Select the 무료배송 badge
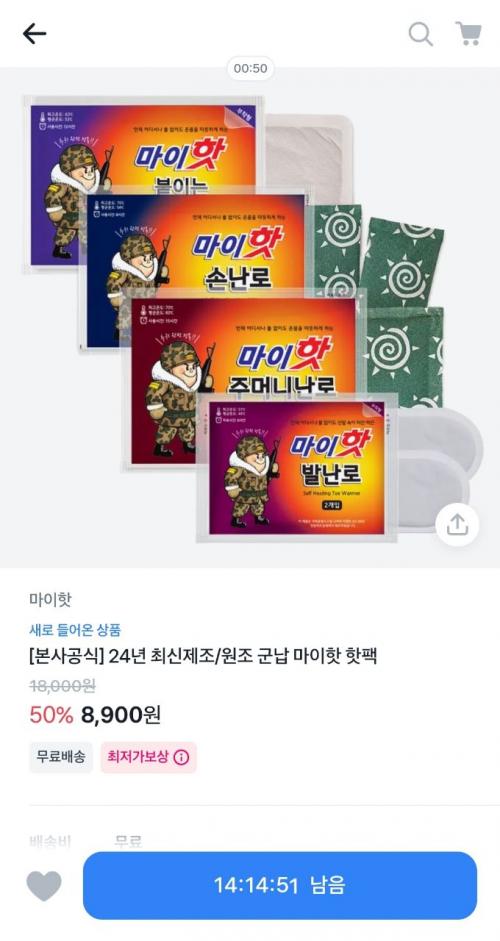The image size is (500, 941). (61, 757)
